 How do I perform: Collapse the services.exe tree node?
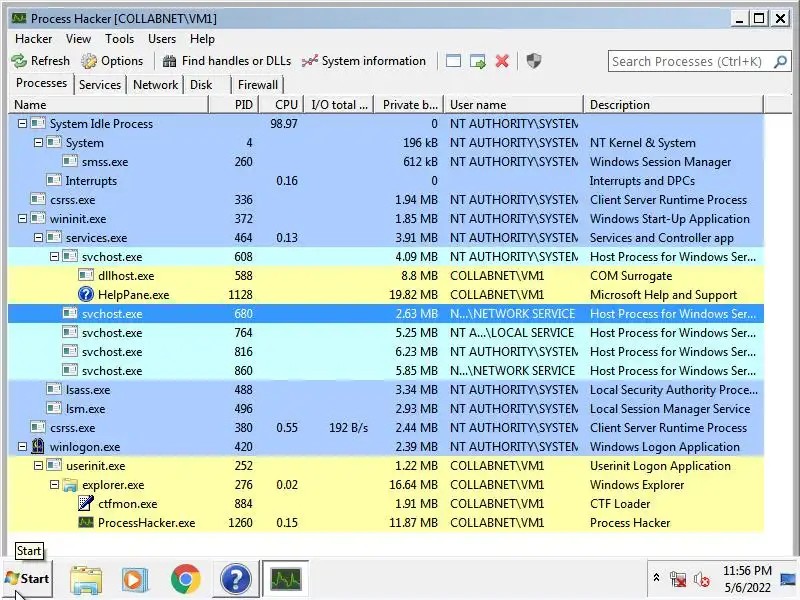[x=38, y=238]
